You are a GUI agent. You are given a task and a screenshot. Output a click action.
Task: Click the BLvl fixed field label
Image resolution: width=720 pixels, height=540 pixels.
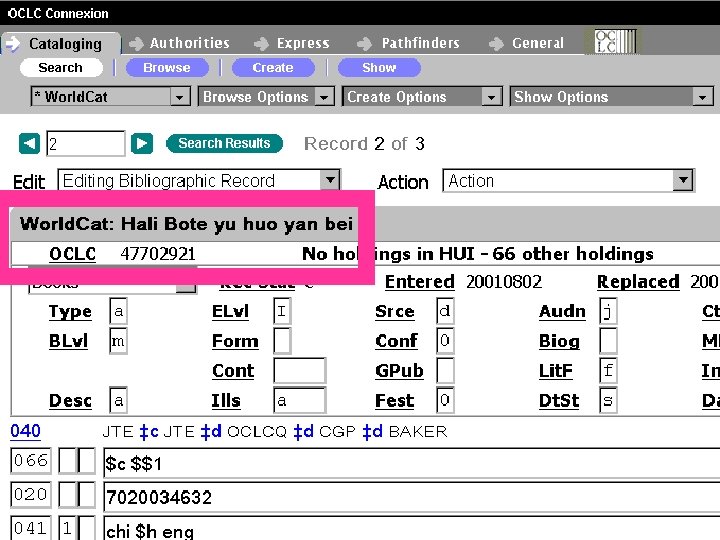pyautogui.click(x=68, y=341)
